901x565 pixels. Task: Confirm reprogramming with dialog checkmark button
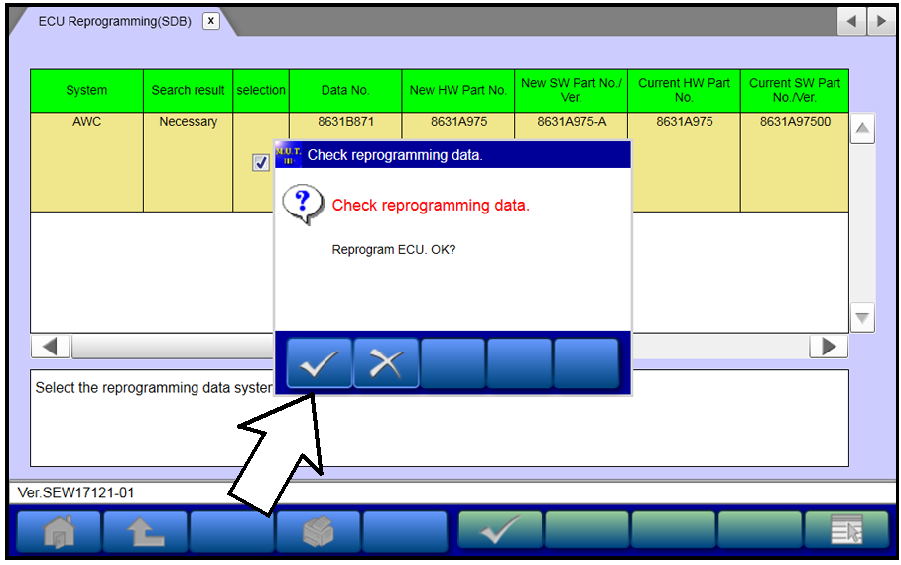[319, 364]
